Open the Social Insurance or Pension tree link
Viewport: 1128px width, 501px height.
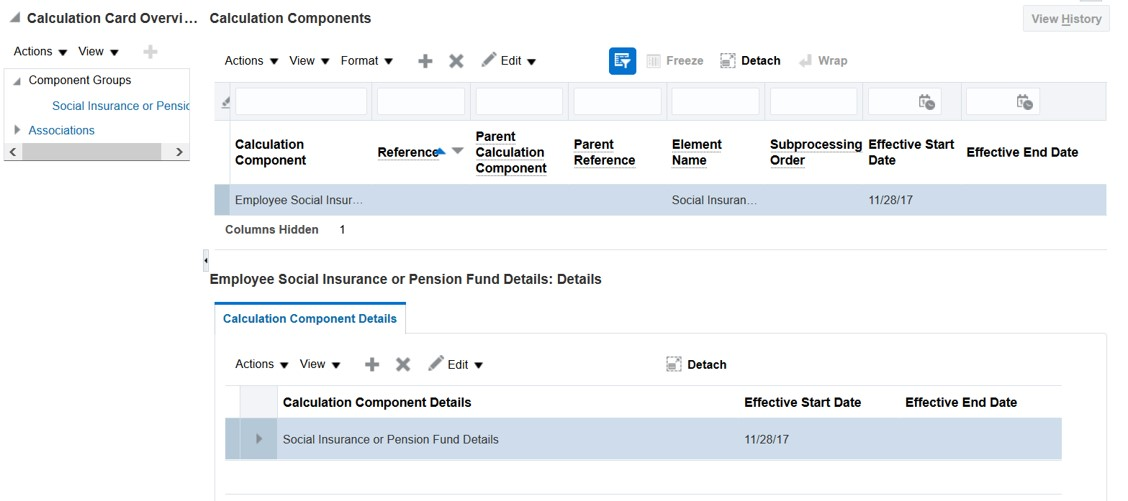click(120, 106)
